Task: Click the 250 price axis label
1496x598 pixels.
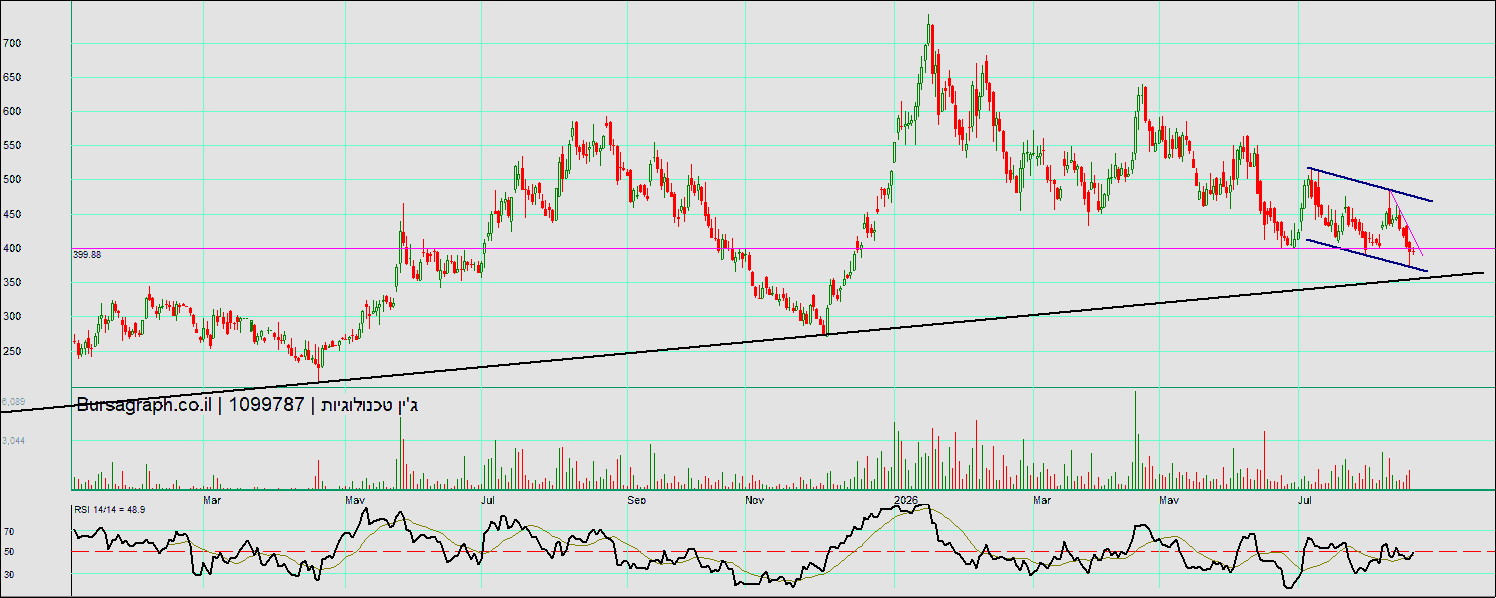Action: (12, 352)
